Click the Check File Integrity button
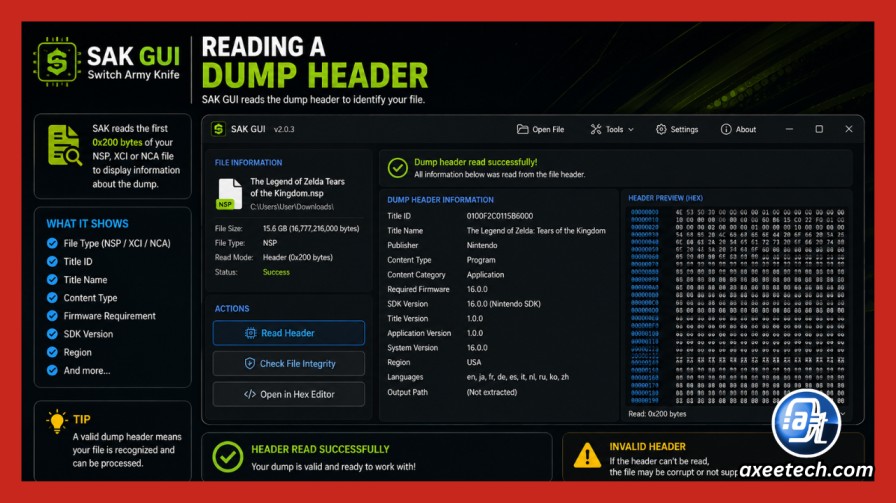896x503 pixels. 289,364
